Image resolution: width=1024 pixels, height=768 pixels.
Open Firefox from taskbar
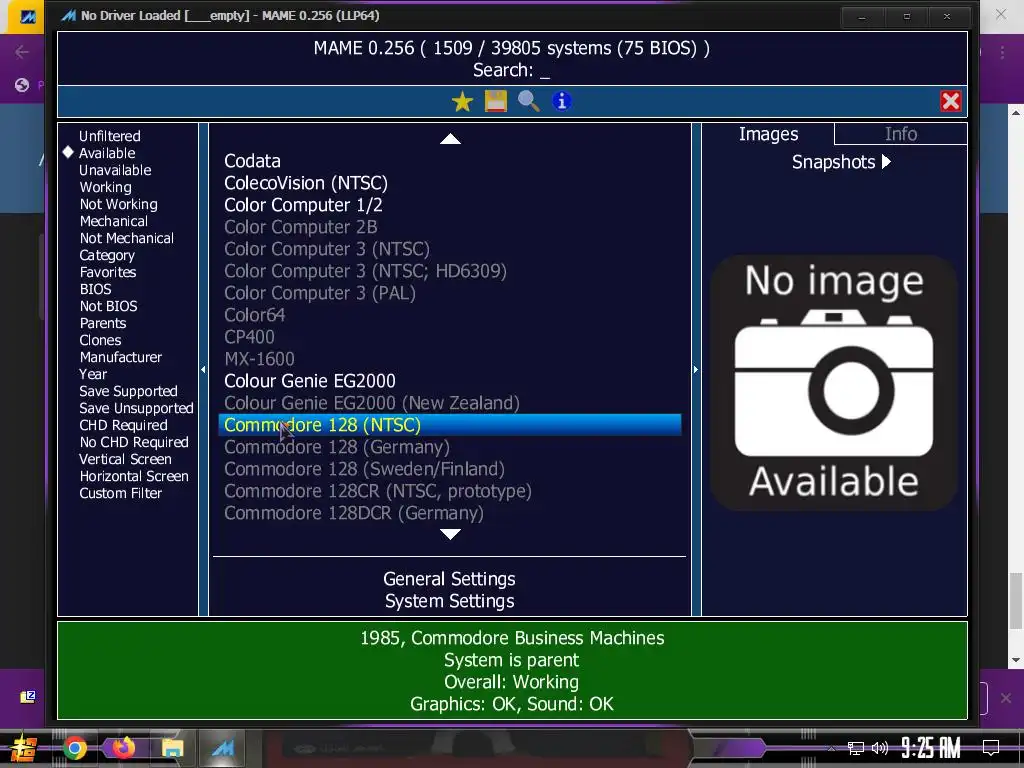(123, 748)
